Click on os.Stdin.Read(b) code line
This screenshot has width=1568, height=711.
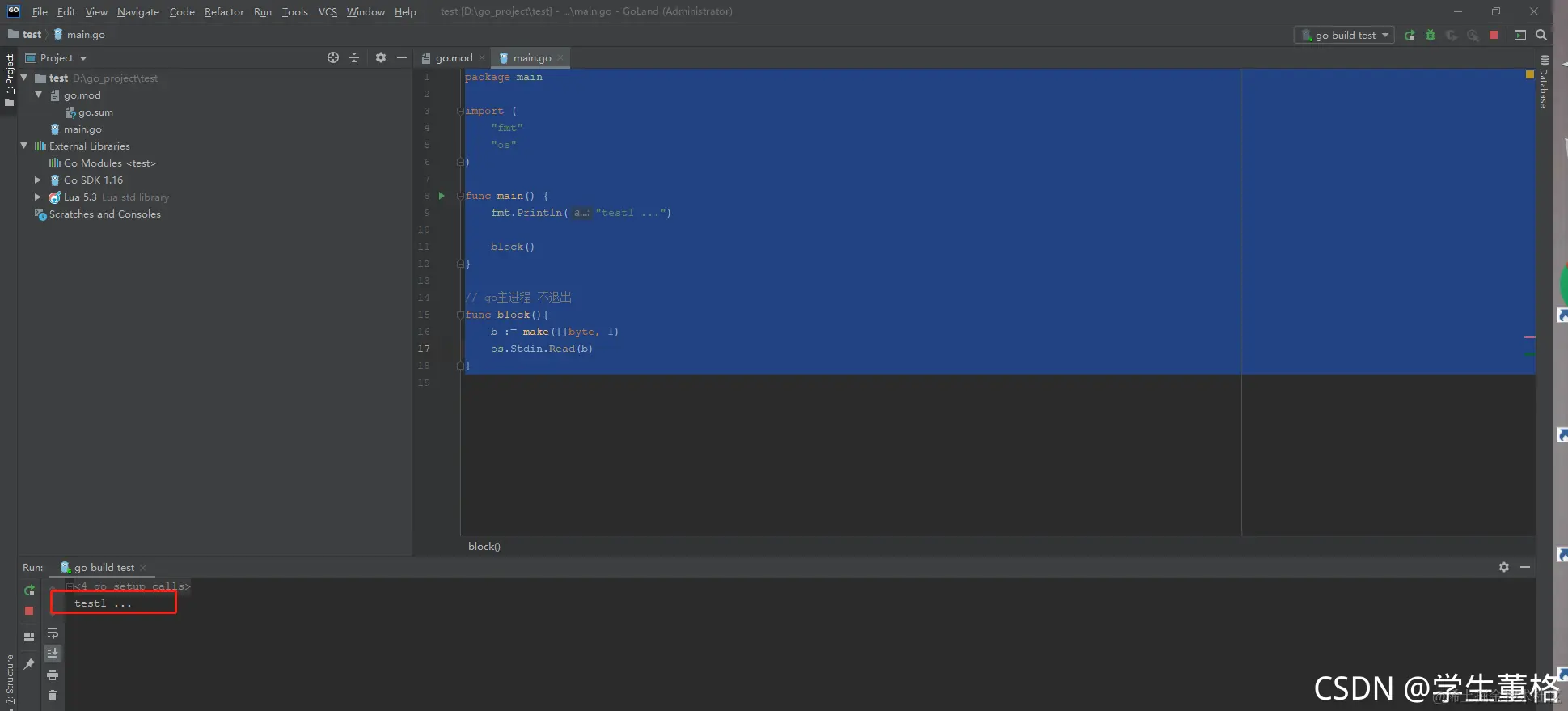(x=542, y=349)
